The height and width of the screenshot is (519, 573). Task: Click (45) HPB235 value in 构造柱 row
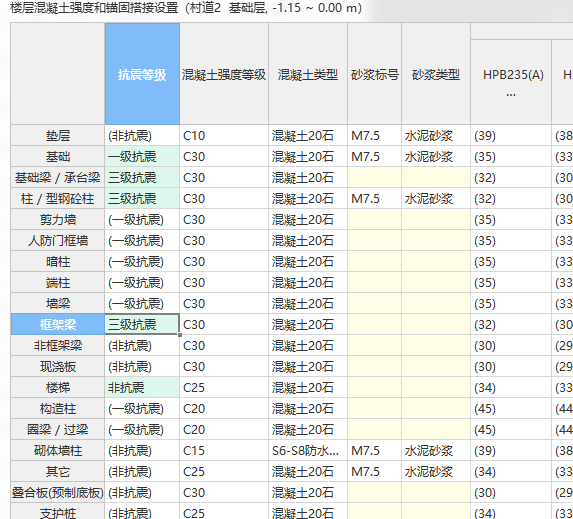[x=511, y=409]
